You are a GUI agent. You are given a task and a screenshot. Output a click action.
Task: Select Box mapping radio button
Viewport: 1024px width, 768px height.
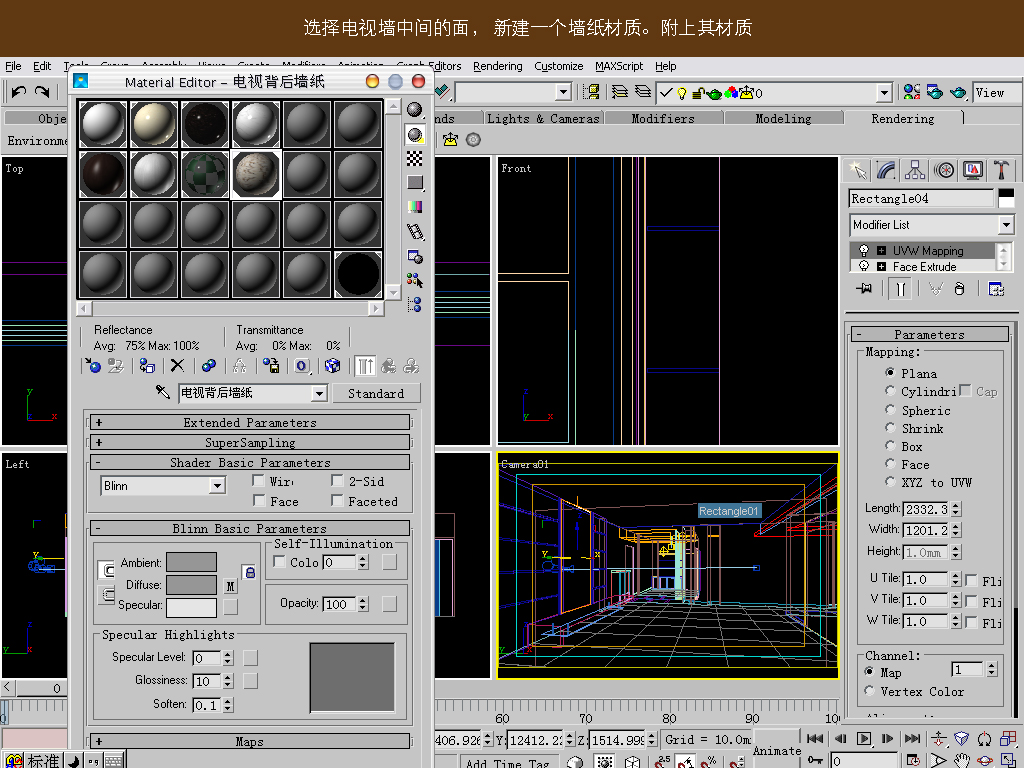click(x=889, y=445)
